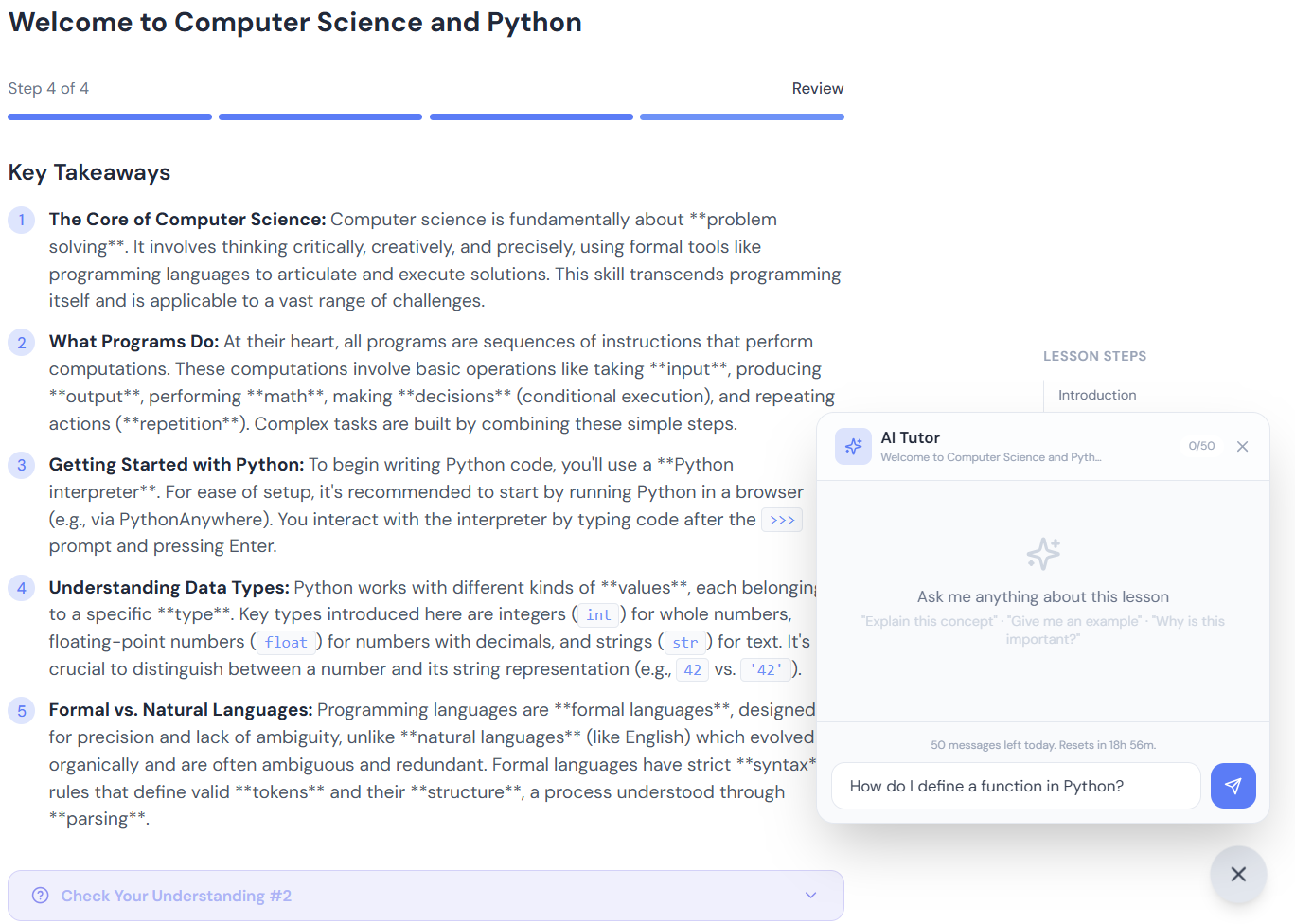
Task: Click the page title 'Welcome to Computer Science and Python'
Action: [x=295, y=22]
